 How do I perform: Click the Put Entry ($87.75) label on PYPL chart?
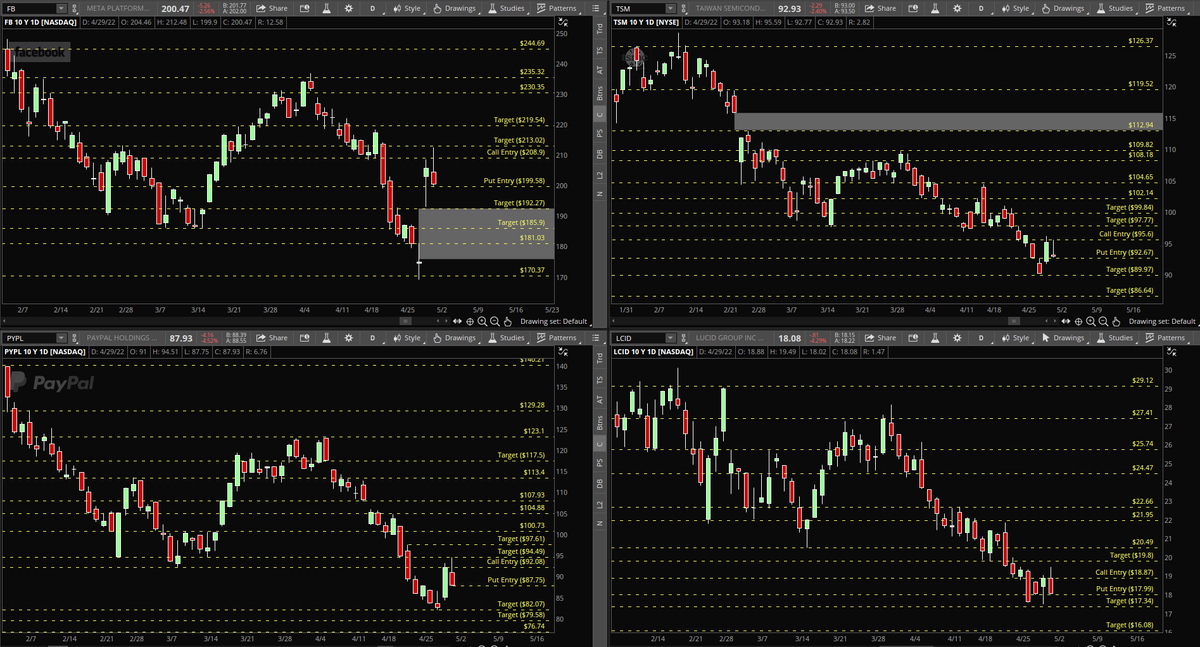click(516, 580)
